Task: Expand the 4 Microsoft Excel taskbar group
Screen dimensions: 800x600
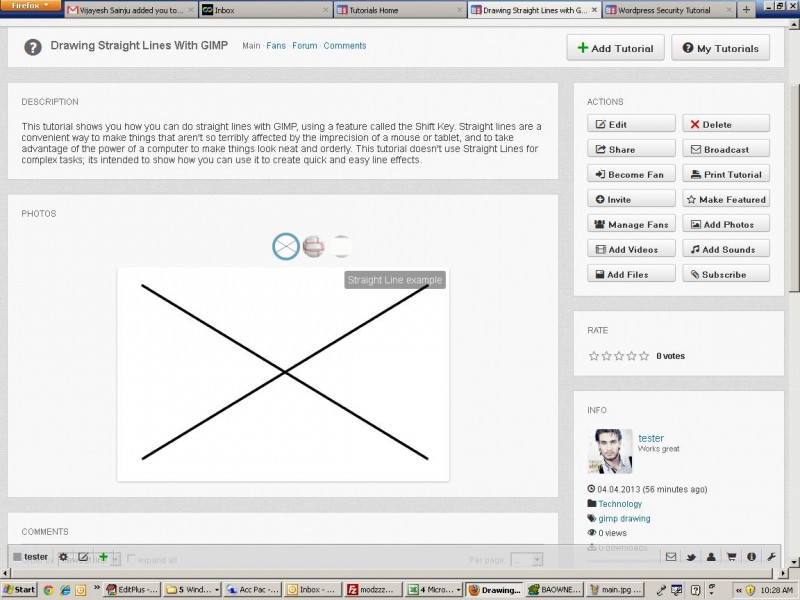Action: coord(434,590)
